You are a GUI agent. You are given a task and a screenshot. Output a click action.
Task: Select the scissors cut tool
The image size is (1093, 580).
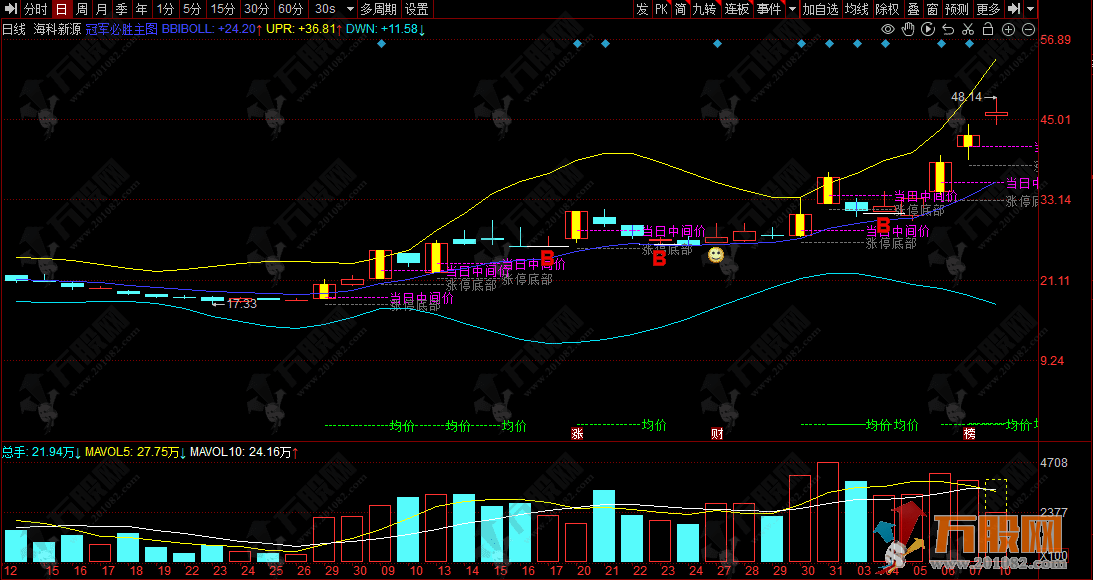point(968,30)
